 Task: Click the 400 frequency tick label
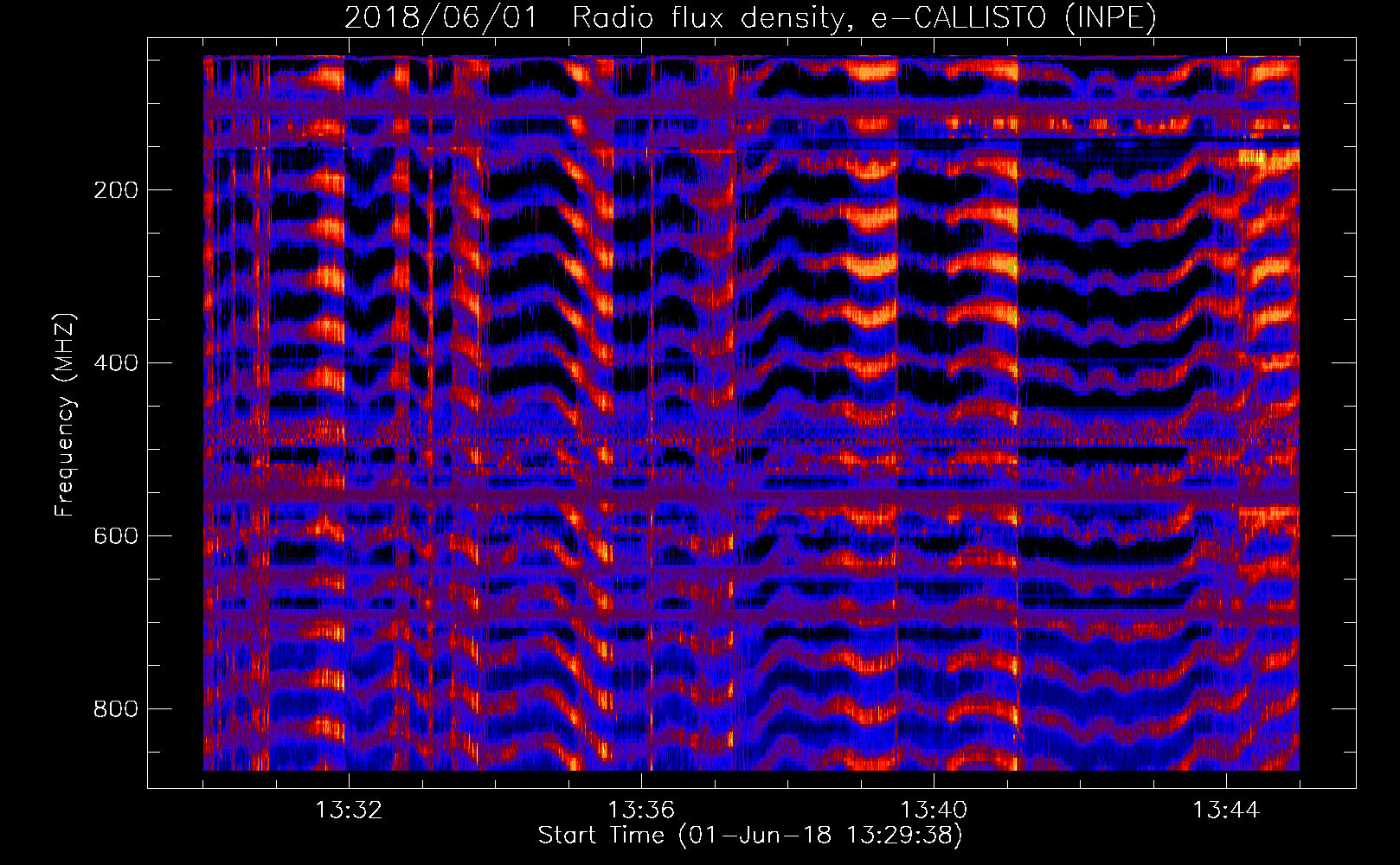[x=116, y=363]
